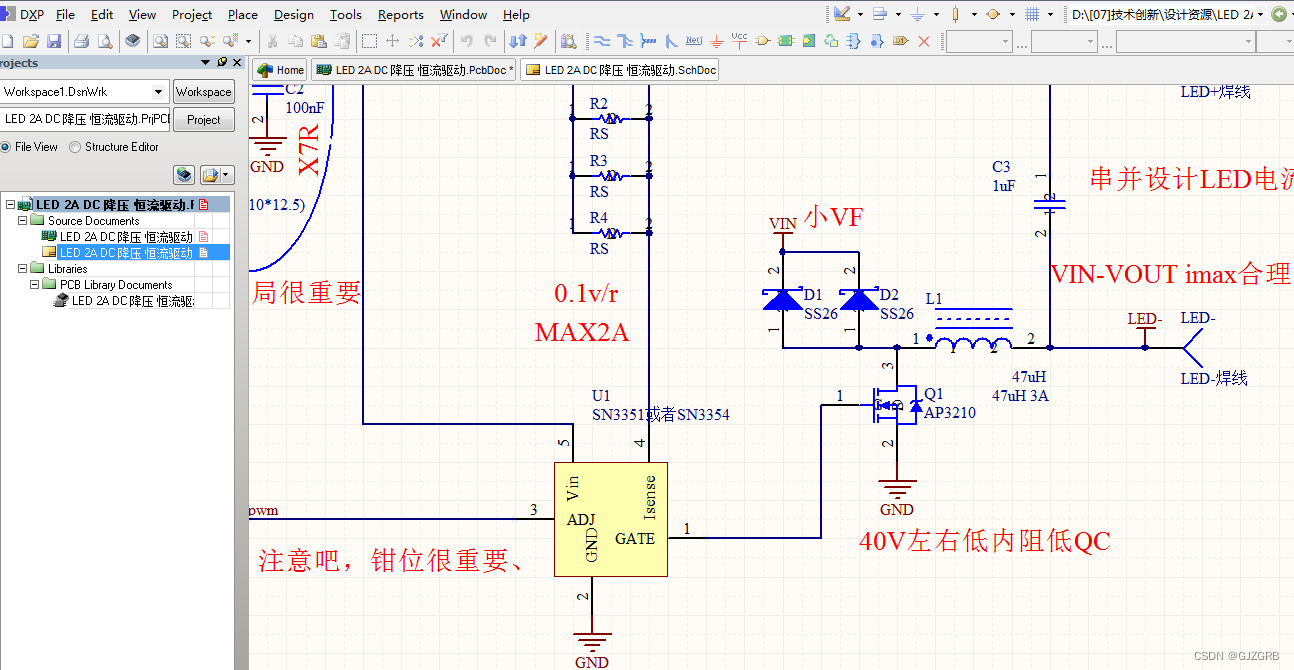Click the Workspace button in Projects panel
Image resolution: width=1294 pixels, height=670 pixels.
[203, 91]
